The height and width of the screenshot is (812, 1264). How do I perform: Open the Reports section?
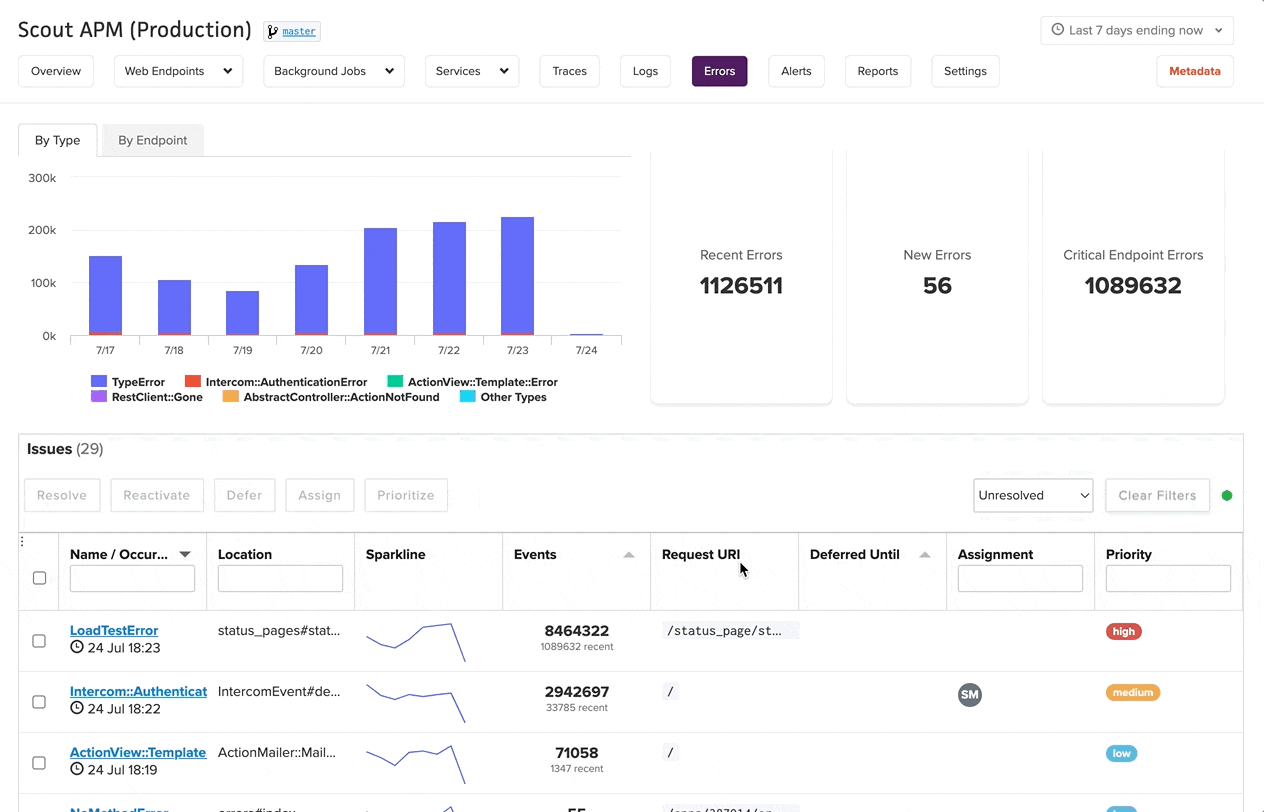tap(878, 71)
